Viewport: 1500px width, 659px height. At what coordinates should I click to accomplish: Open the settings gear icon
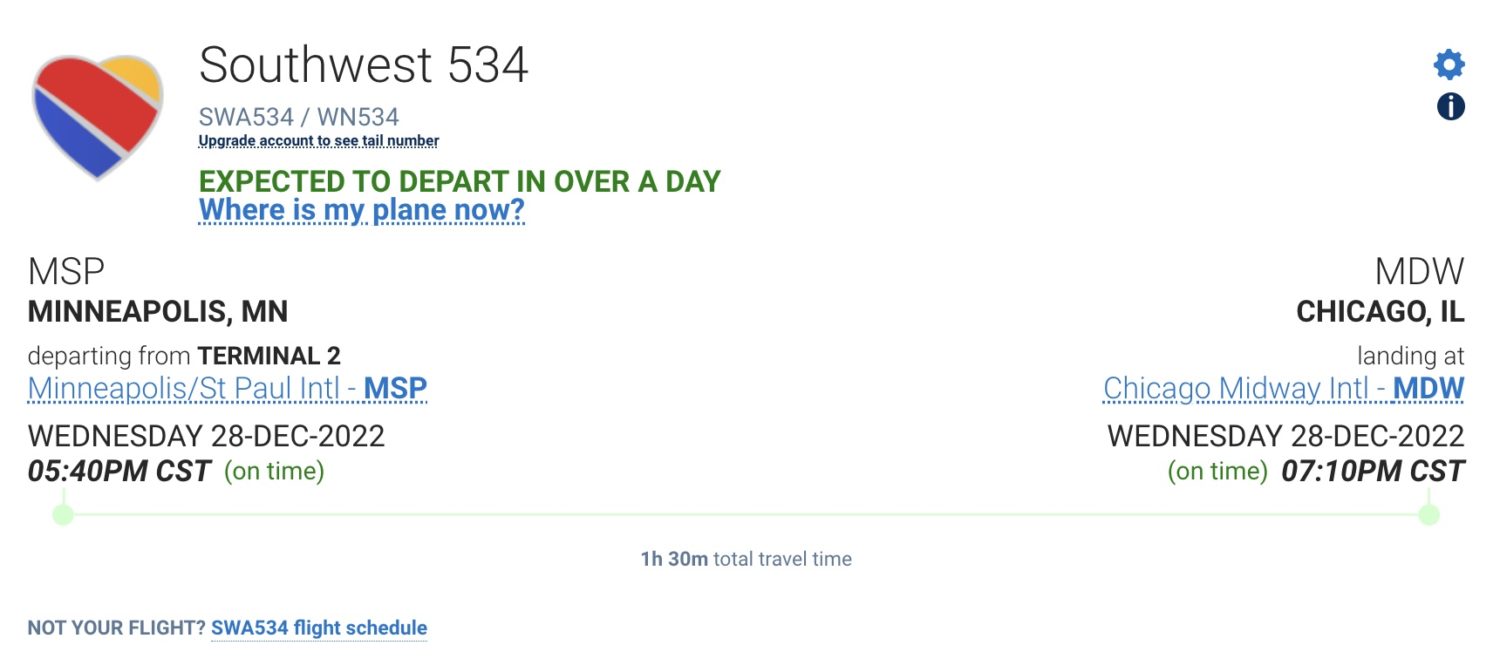1449,65
